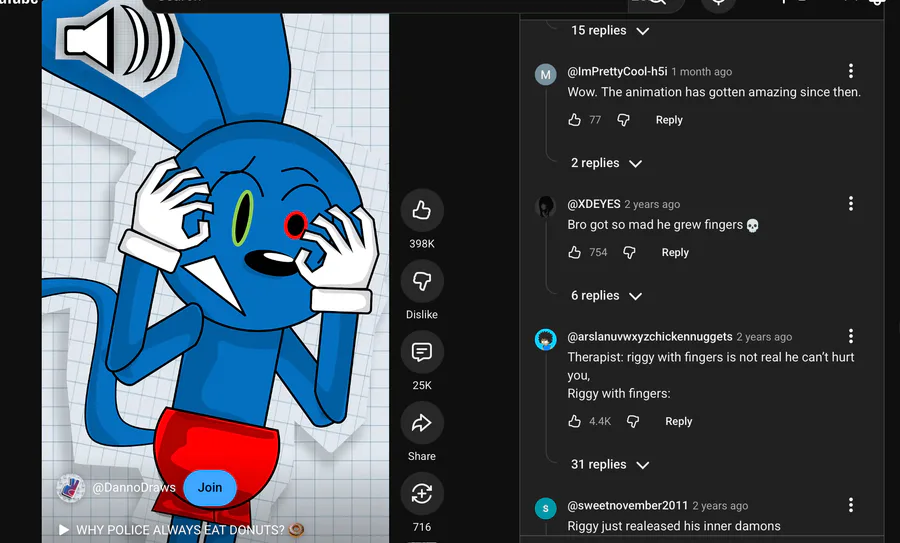900x543 pixels.
Task: Open the DannoDraws channel avatar
Action: coord(71,488)
